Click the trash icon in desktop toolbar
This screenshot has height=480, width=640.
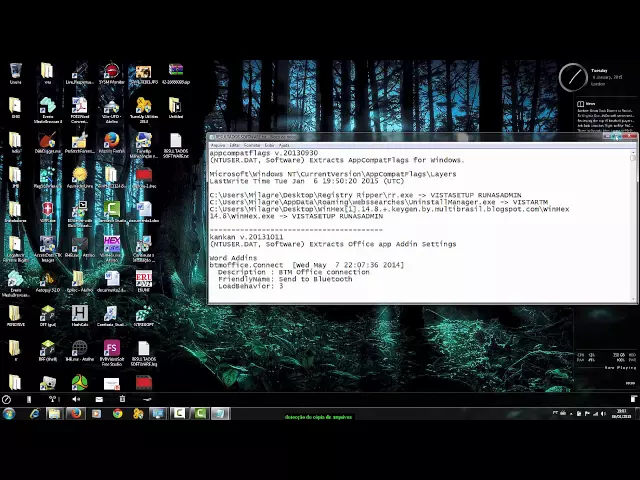click(x=122, y=399)
